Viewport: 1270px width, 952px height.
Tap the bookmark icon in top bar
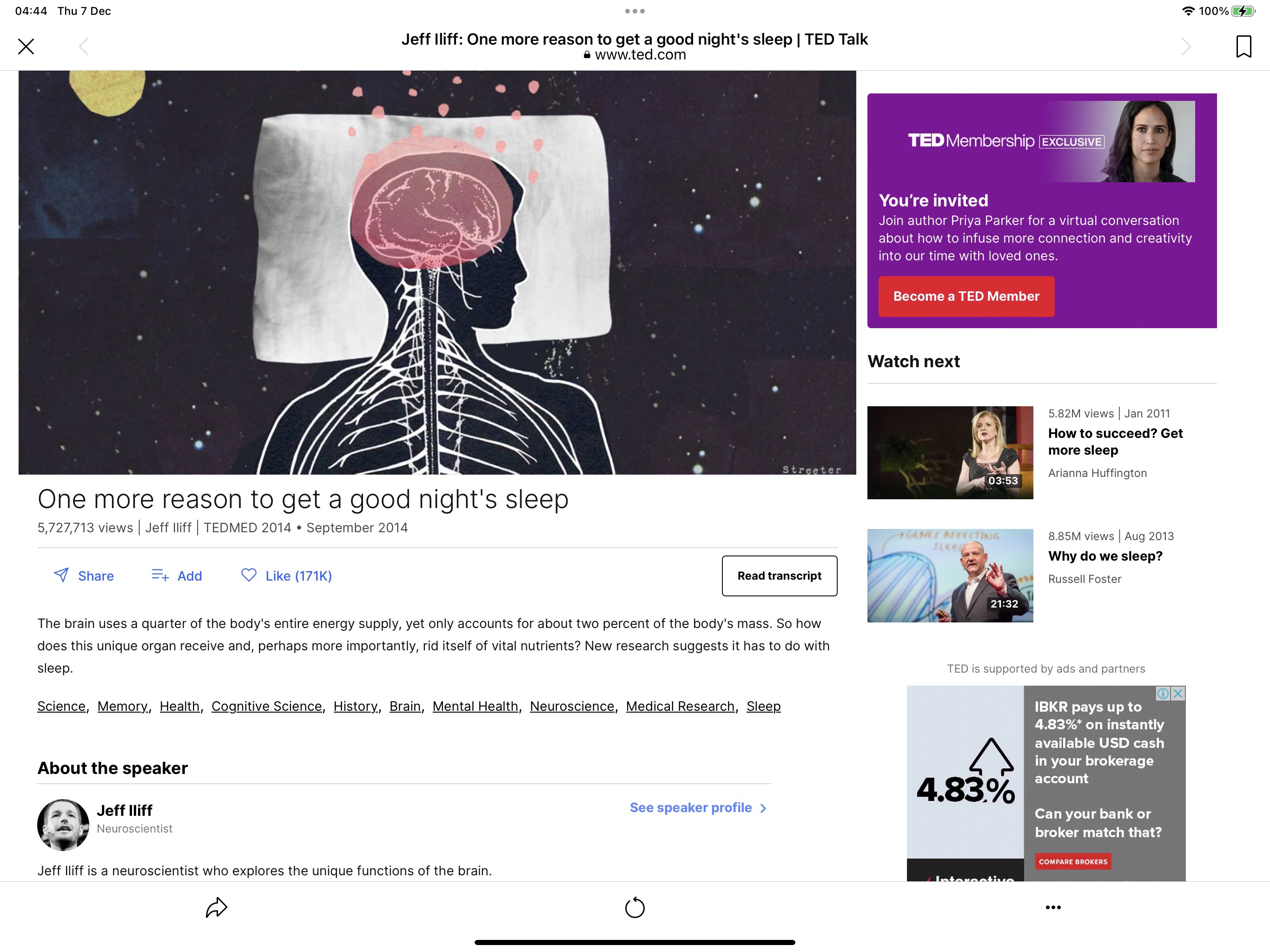click(x=1243, y=46)
